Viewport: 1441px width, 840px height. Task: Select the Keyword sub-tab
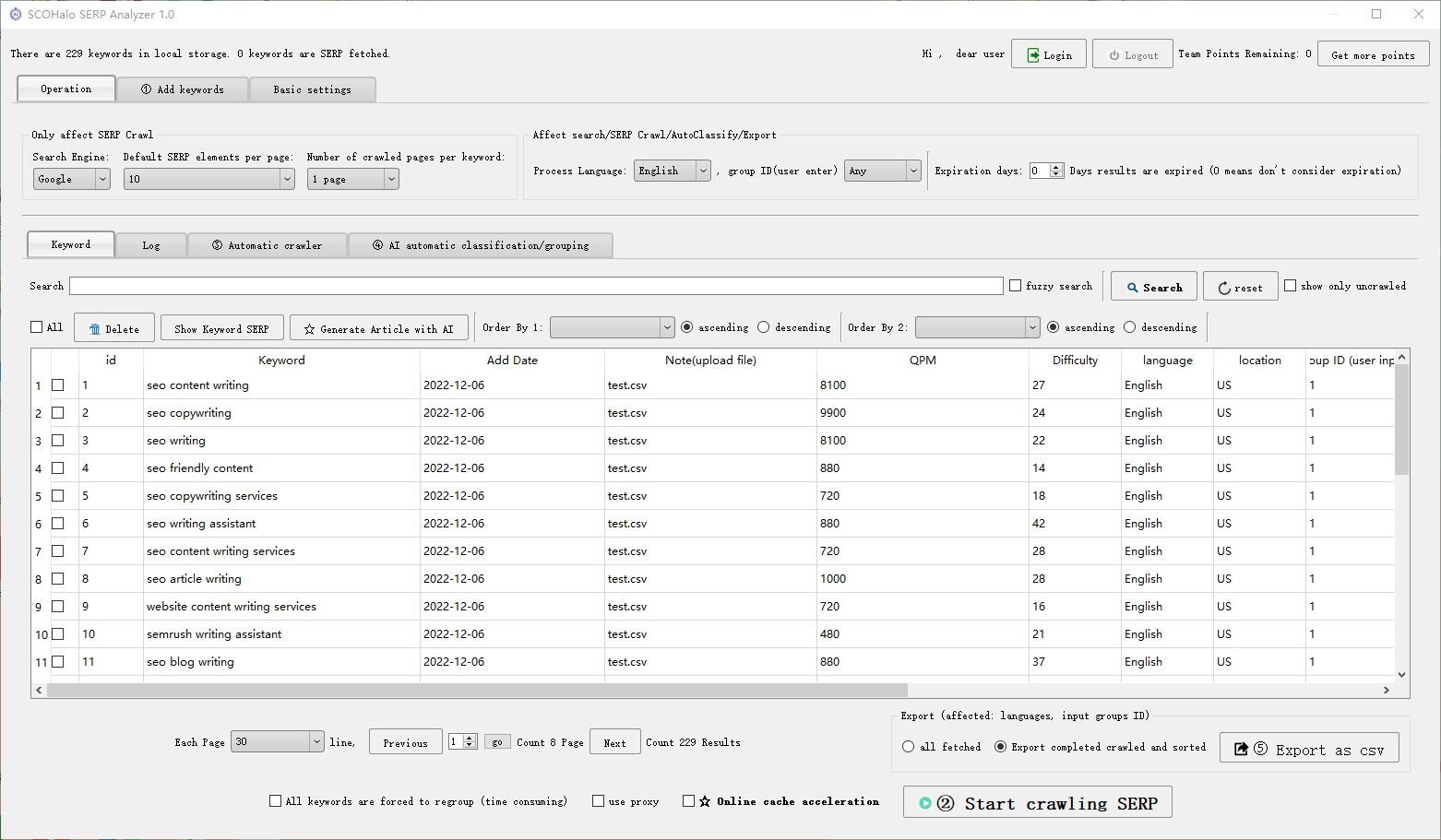coord(71,244)
